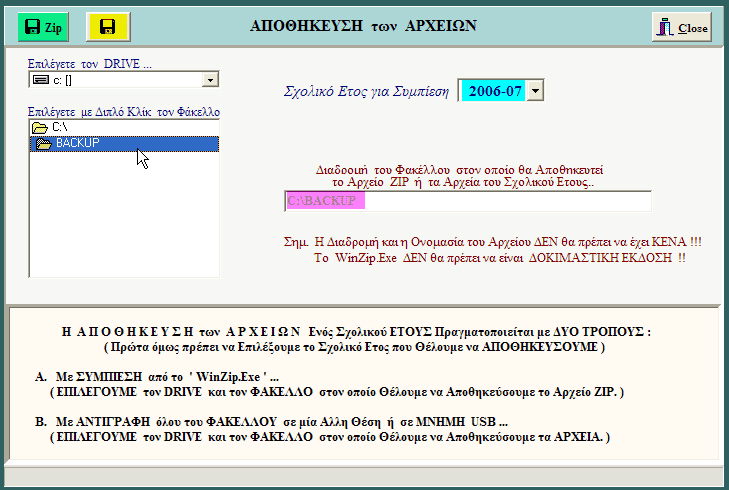Click the 'Σχολικό Ετος για Συμπίεση' label
This screenshot has width=729, height=490.
tap(367, 91)
